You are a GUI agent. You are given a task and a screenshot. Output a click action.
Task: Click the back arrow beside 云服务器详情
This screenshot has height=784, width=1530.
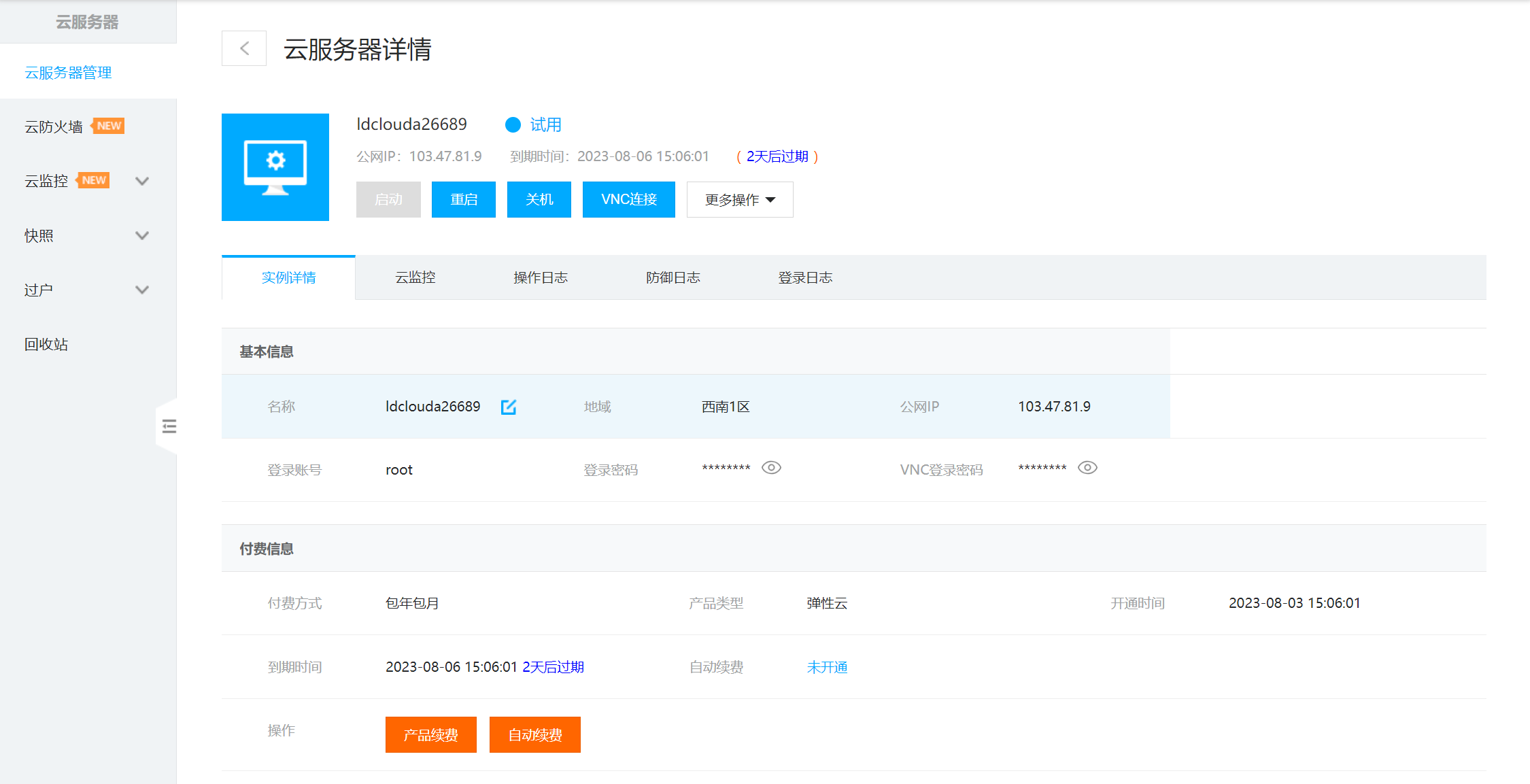tap(244, 48)
